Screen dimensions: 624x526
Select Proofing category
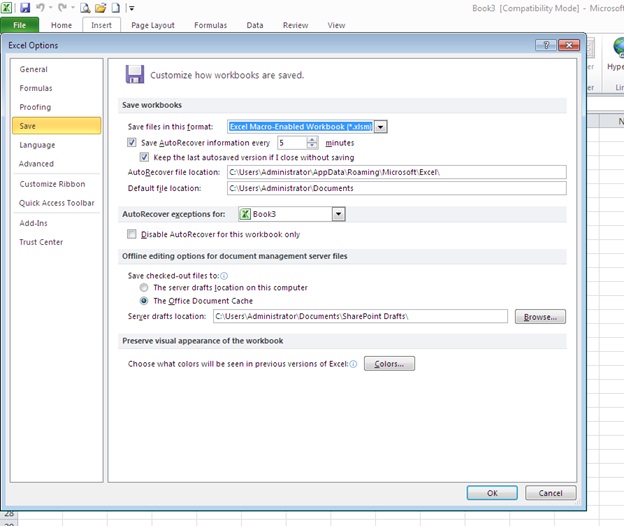click(x=57, y=107)
